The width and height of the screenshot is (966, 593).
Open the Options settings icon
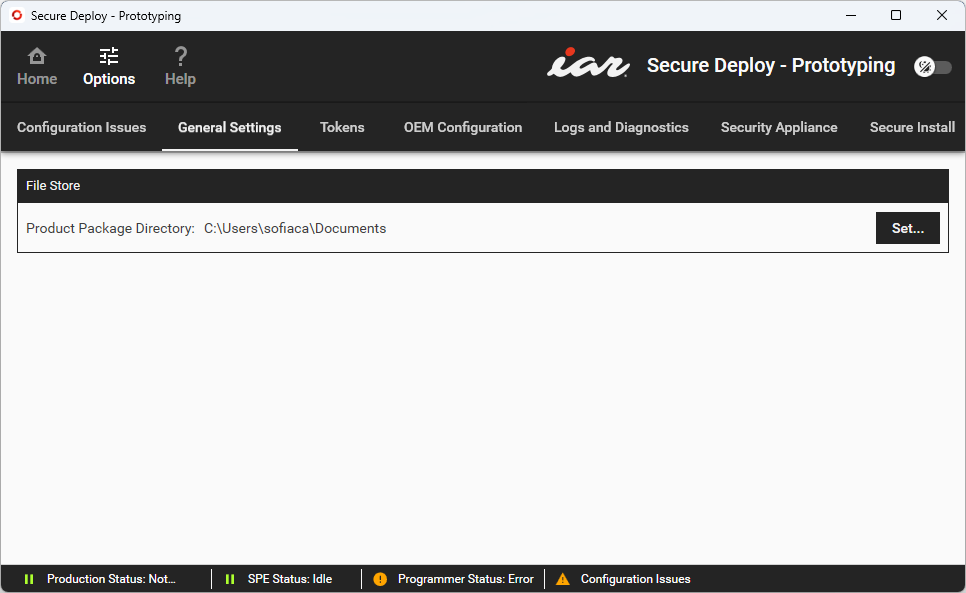108,58
